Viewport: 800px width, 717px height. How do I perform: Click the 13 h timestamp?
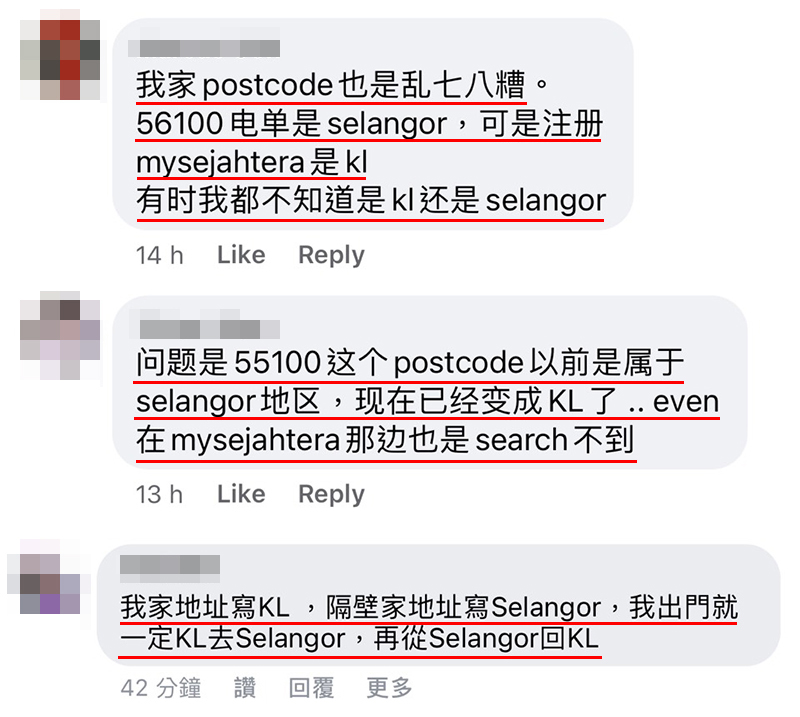(159, 495)
